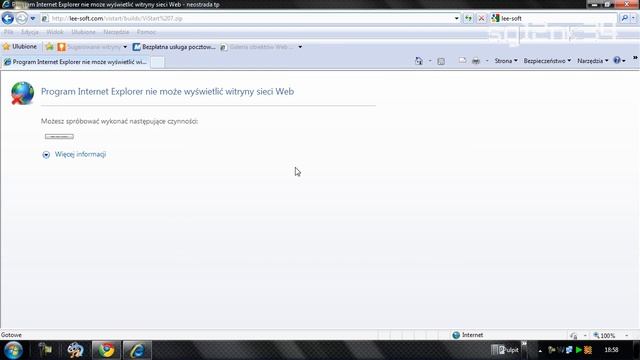This screenshot has height=360, width=640.
Task: Click page icon left of URL
Action: click(x=45, y=18)
